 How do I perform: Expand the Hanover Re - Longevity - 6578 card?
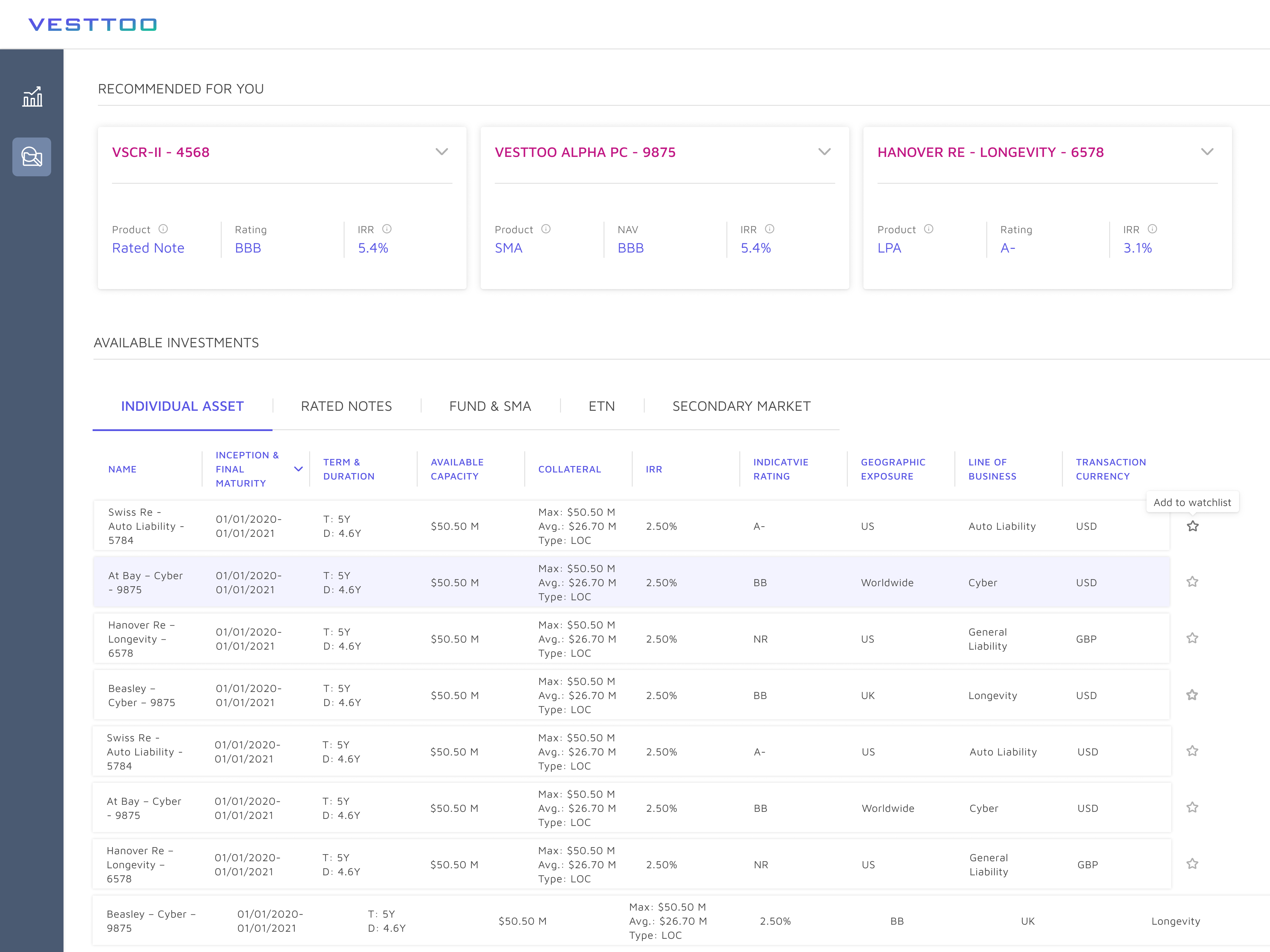tap(1207, 152)
